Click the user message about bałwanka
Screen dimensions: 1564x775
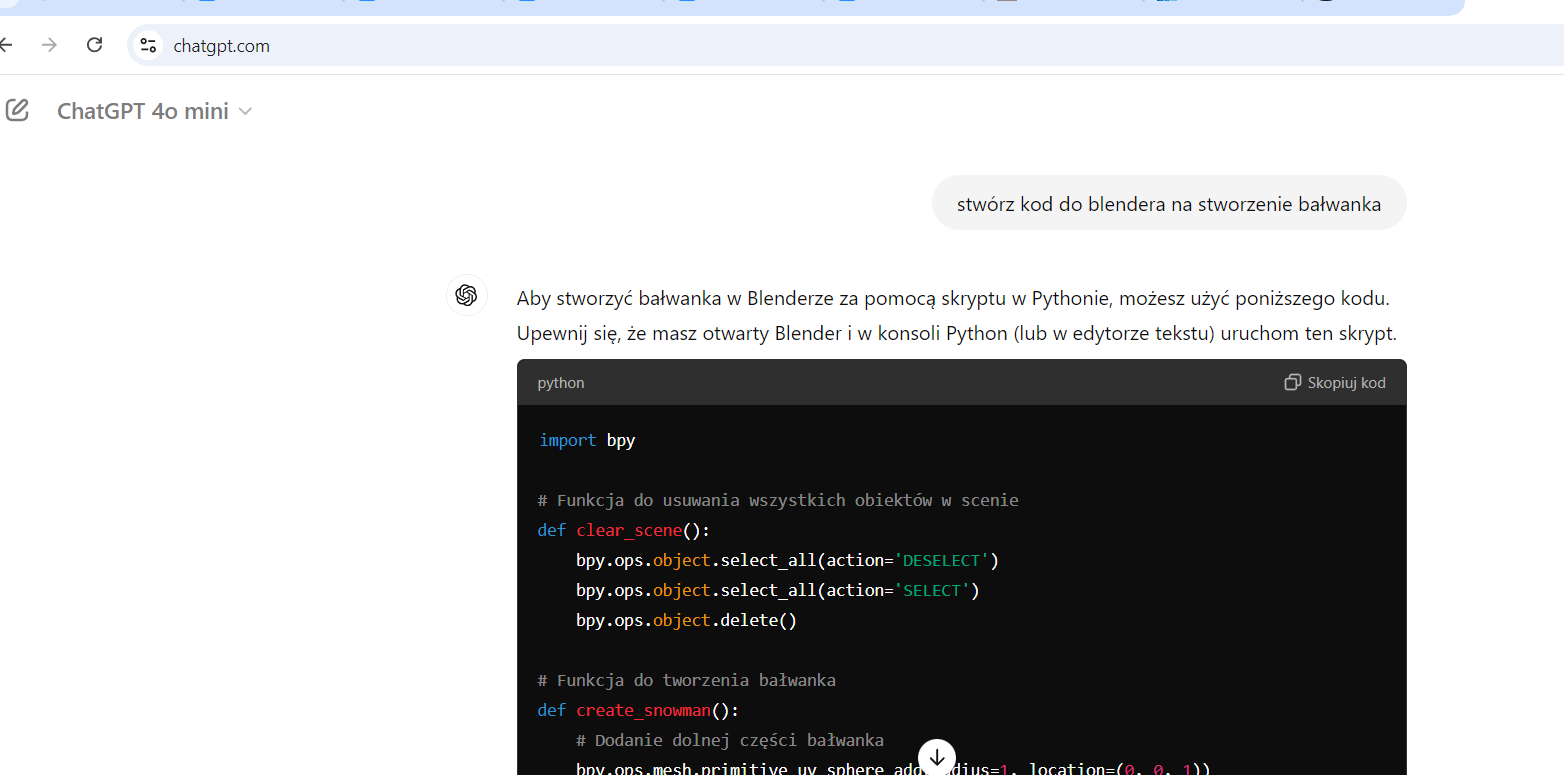(1169, 204)
